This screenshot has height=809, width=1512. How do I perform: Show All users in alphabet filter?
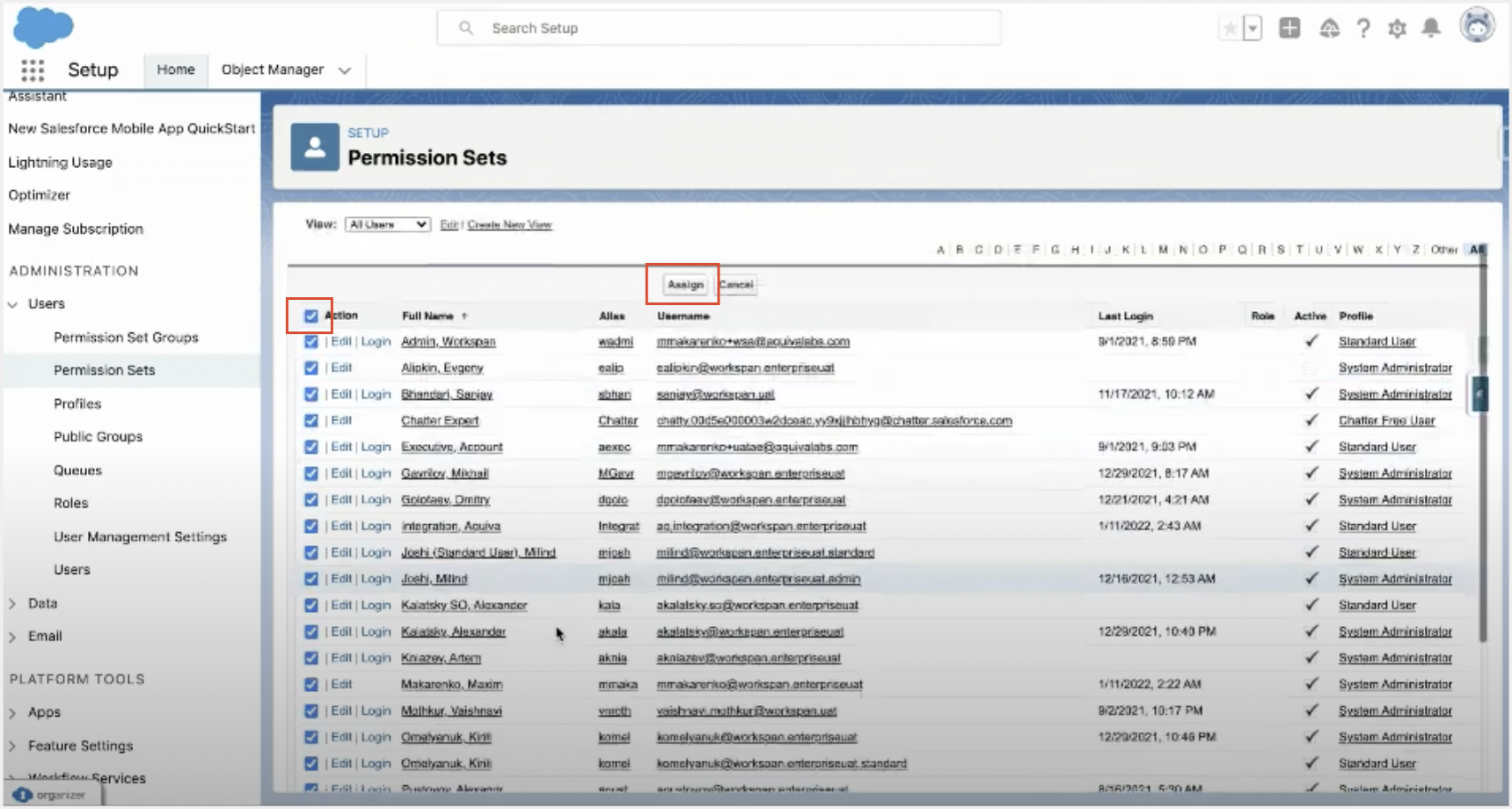pyautogui.click(x=1476, y=250)
